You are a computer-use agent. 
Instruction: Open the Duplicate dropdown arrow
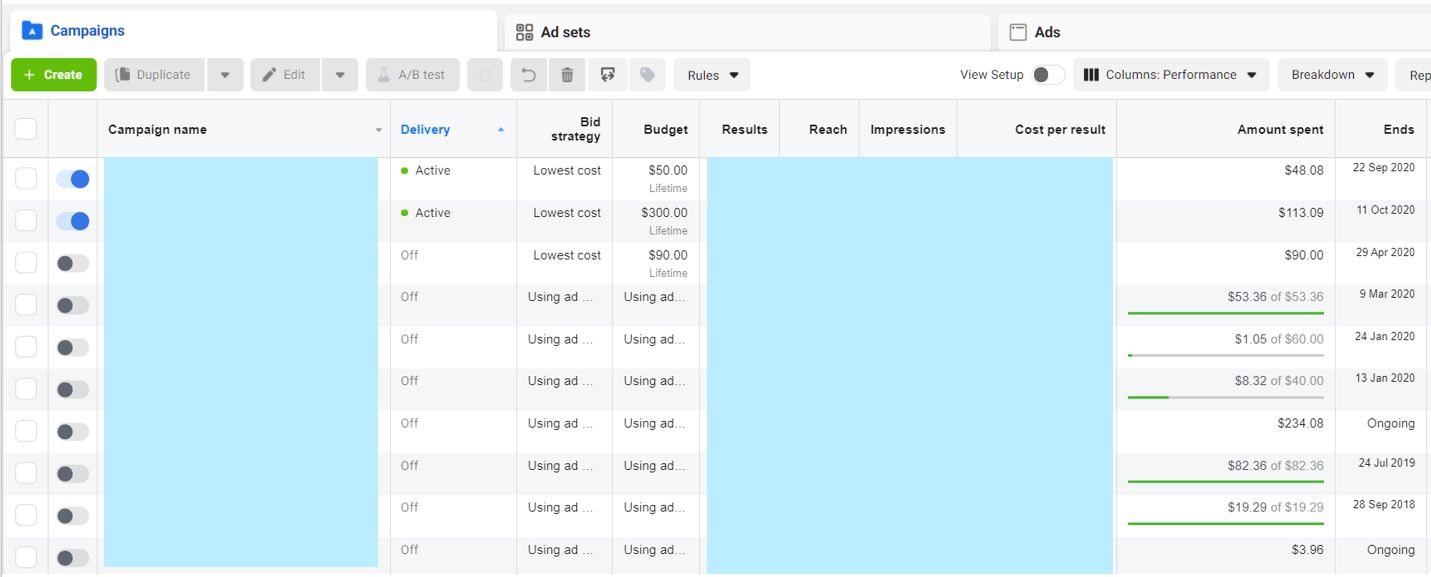pos(225,75)
